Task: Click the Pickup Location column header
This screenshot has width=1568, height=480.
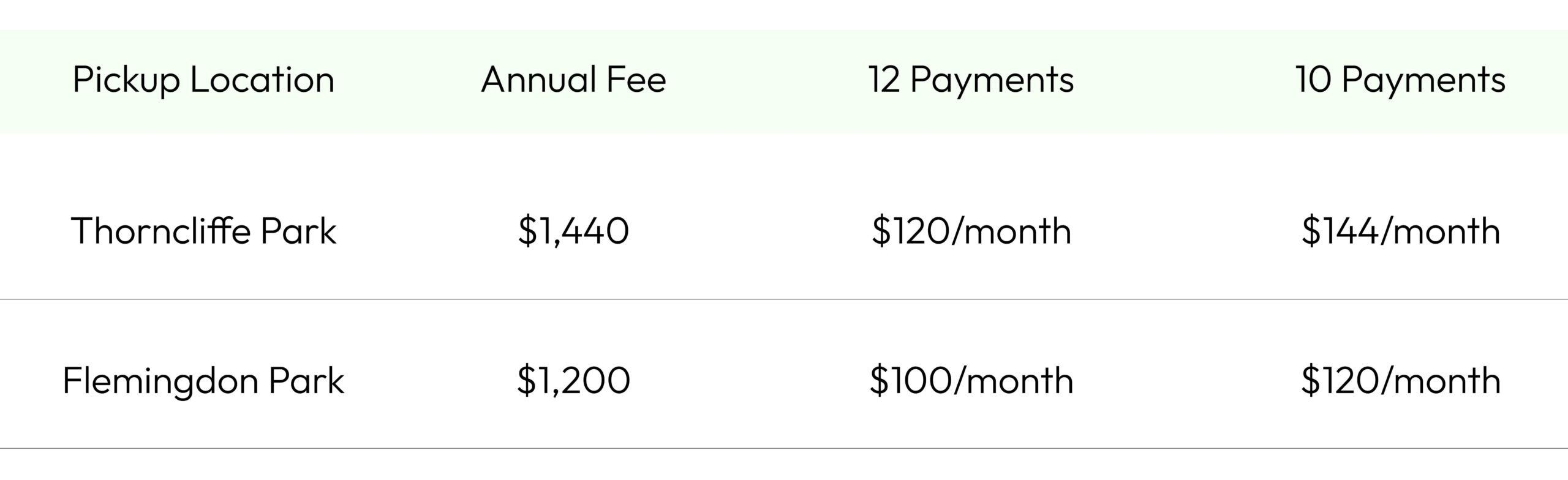Action: pos(203,80)
